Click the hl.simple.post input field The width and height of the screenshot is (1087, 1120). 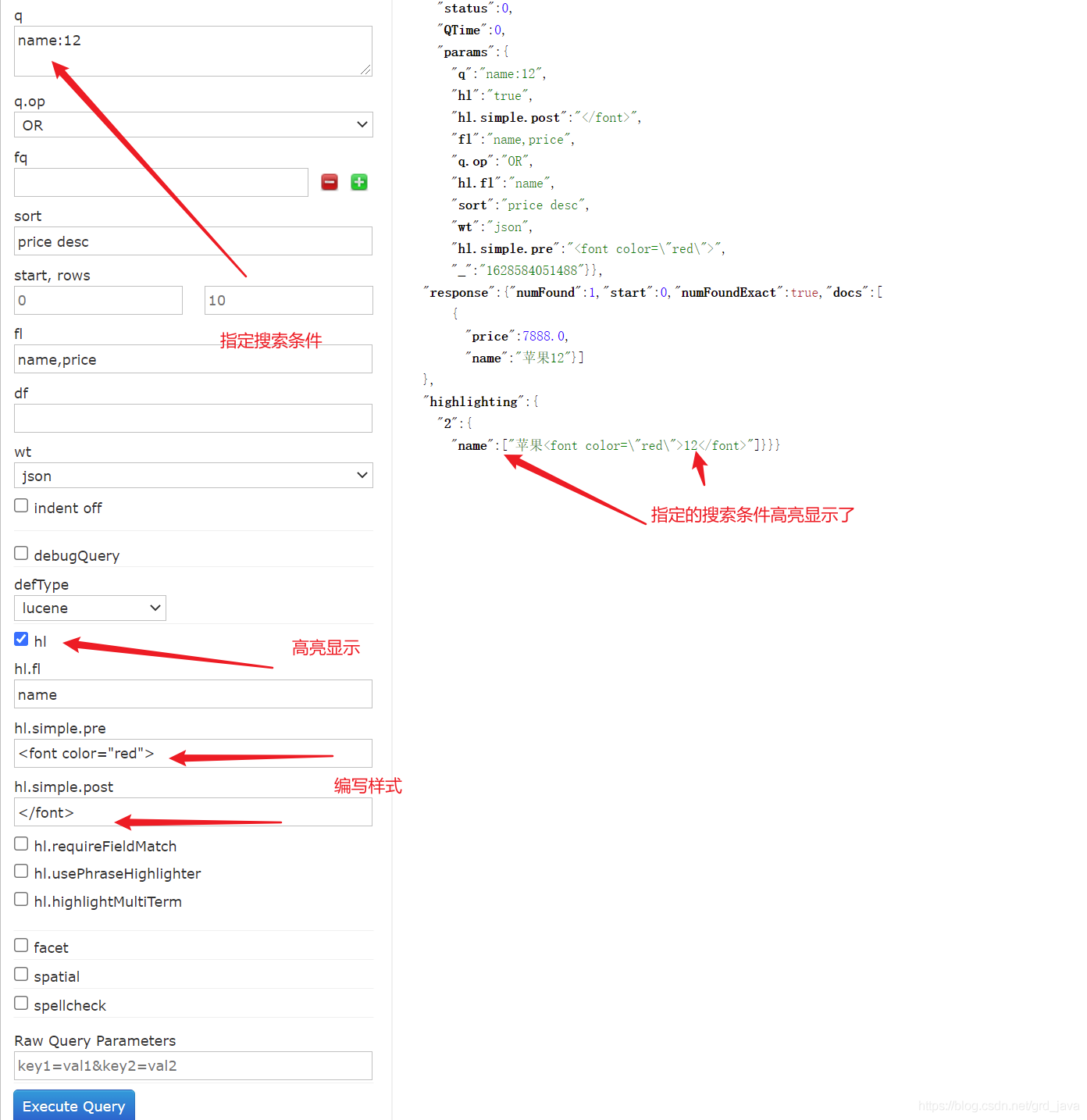point(193,812)
